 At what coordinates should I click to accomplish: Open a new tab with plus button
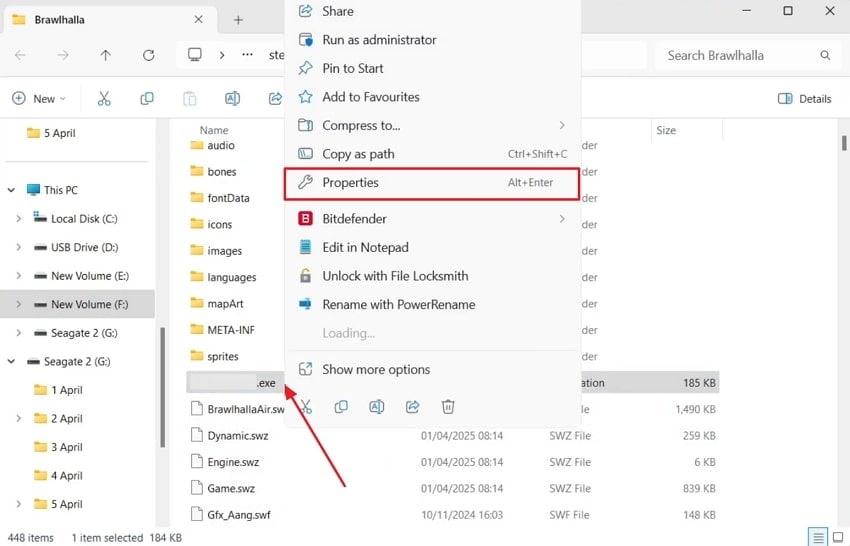point(238,20)
